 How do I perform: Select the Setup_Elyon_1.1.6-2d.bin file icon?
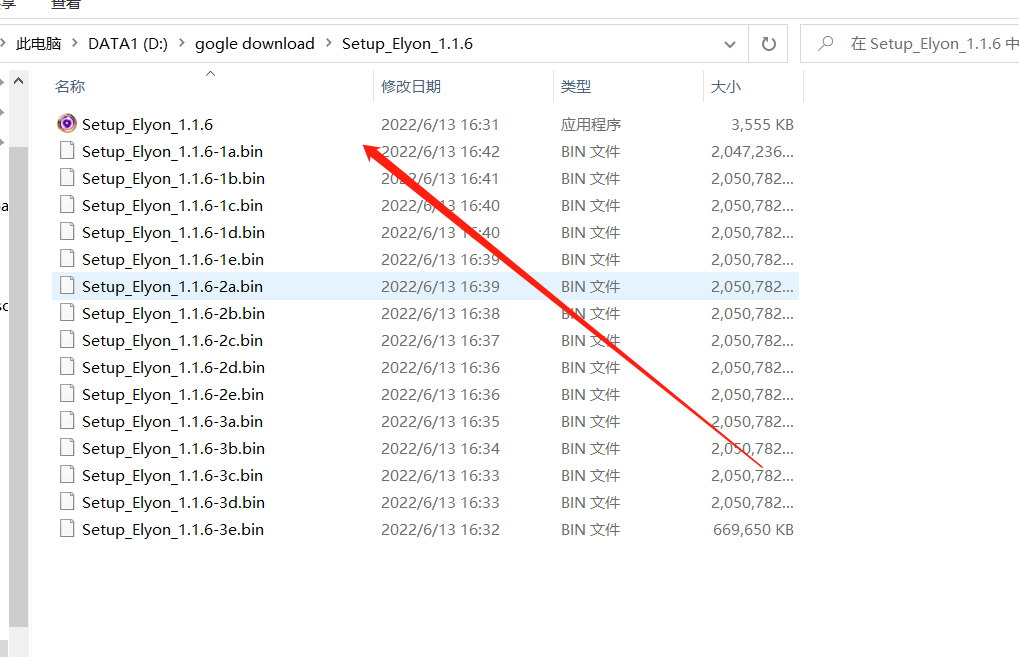pos(67,367)
